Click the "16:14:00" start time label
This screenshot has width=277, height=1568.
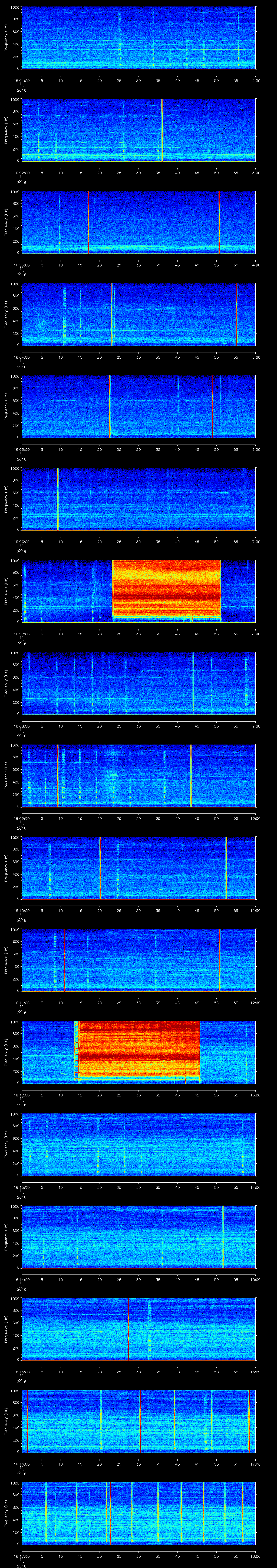click(21, 1279)
